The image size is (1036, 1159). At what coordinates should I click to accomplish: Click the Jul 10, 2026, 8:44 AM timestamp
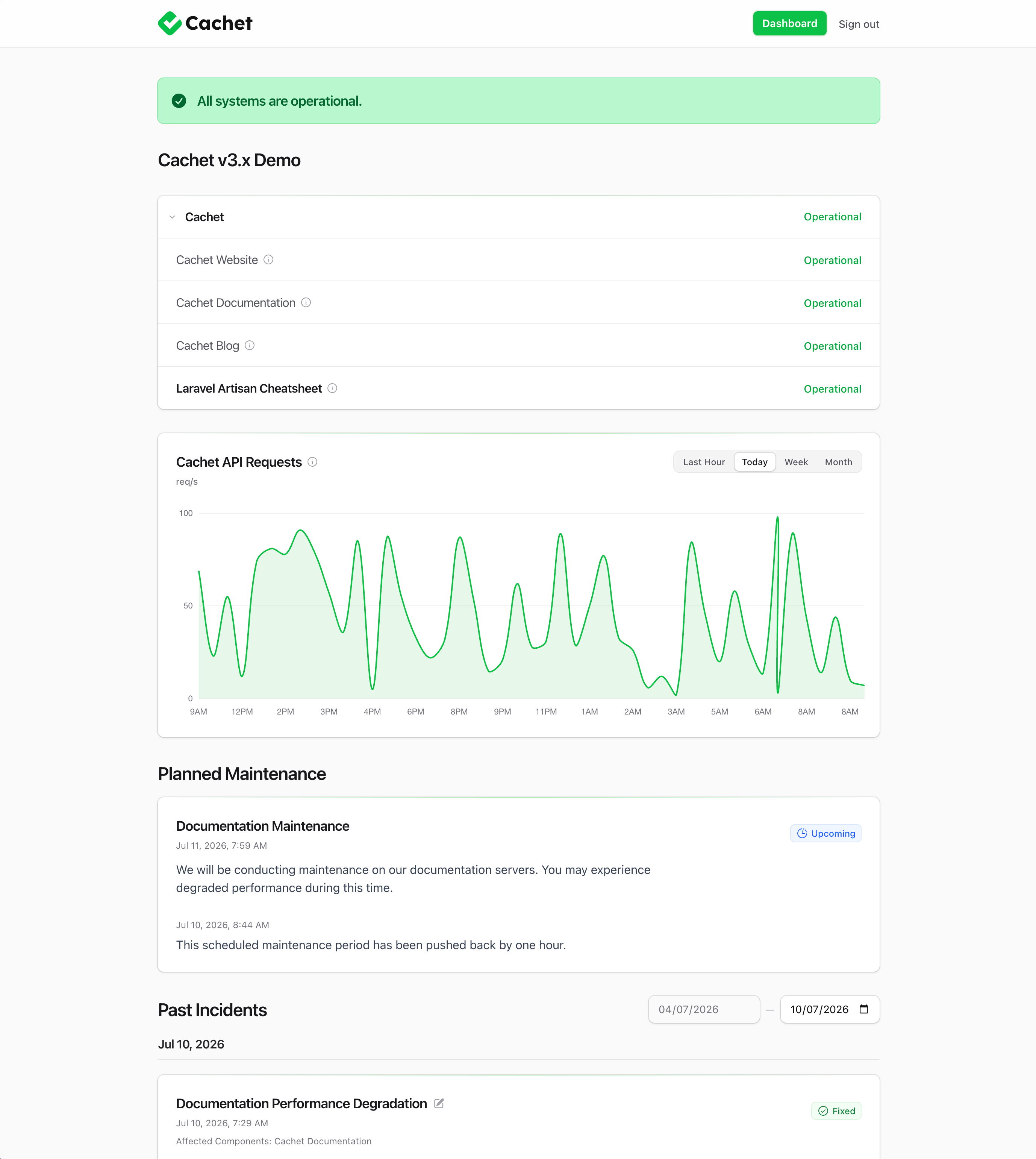[223, 924]
